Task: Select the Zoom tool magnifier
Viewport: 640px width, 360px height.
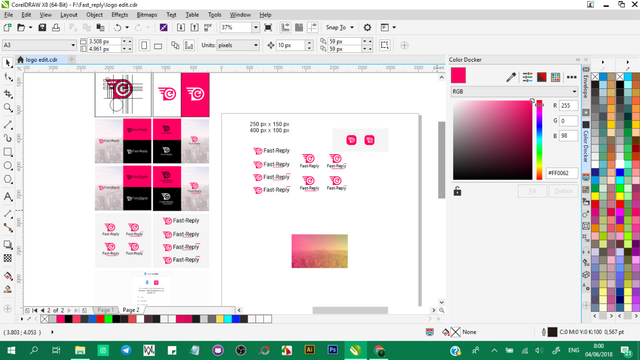Action: coord(7,108)
